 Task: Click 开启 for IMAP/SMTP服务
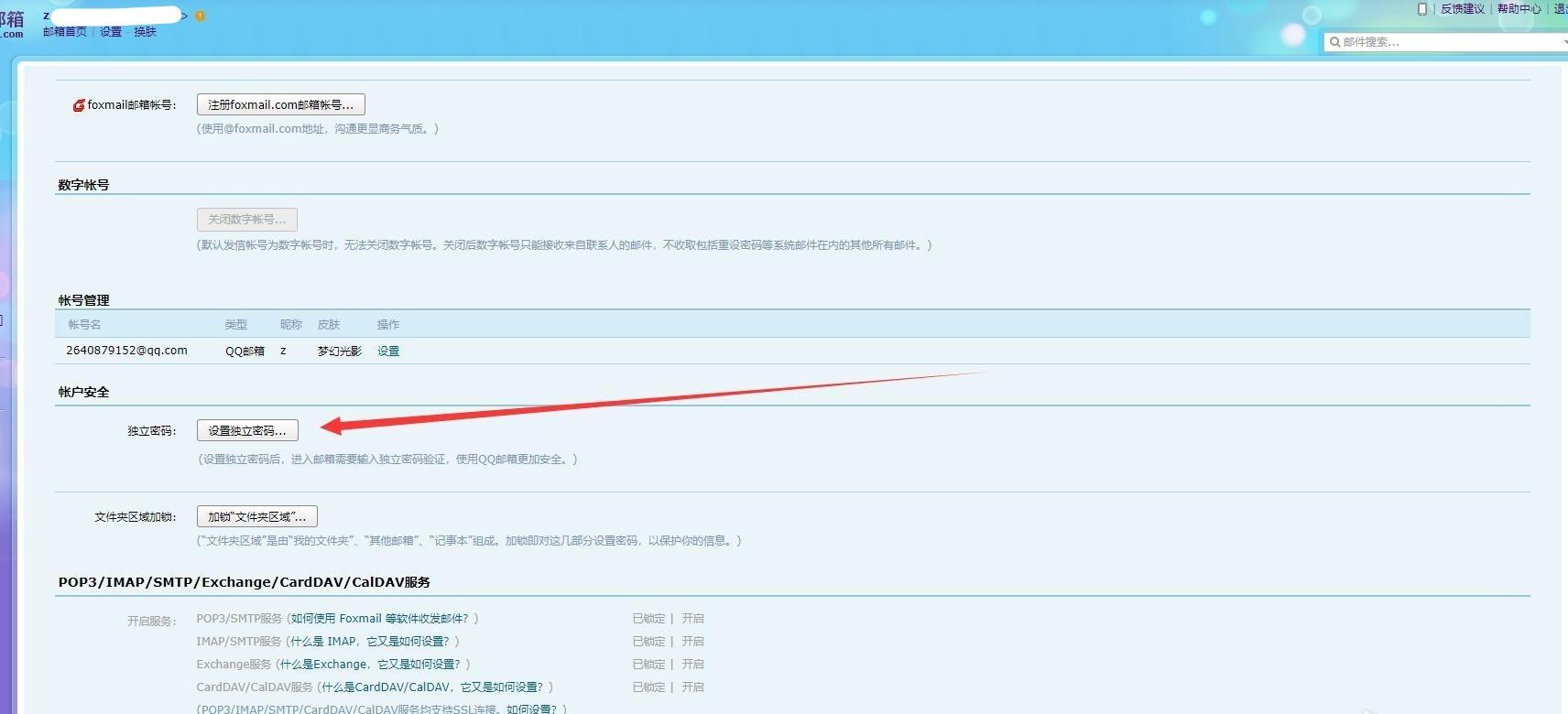click(x=692, y=642)
